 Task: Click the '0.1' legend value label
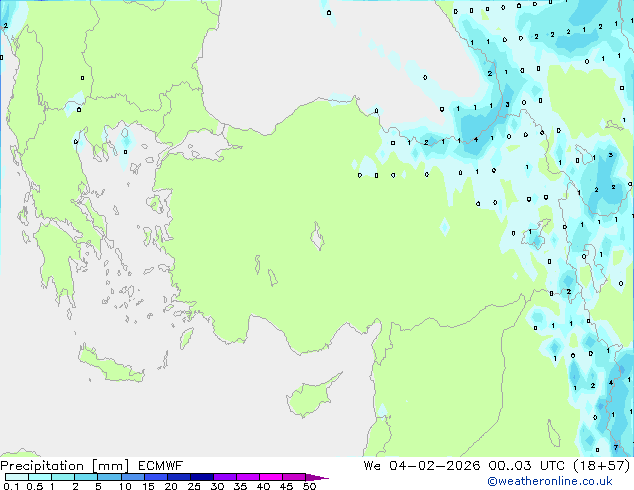coord(11,486)
